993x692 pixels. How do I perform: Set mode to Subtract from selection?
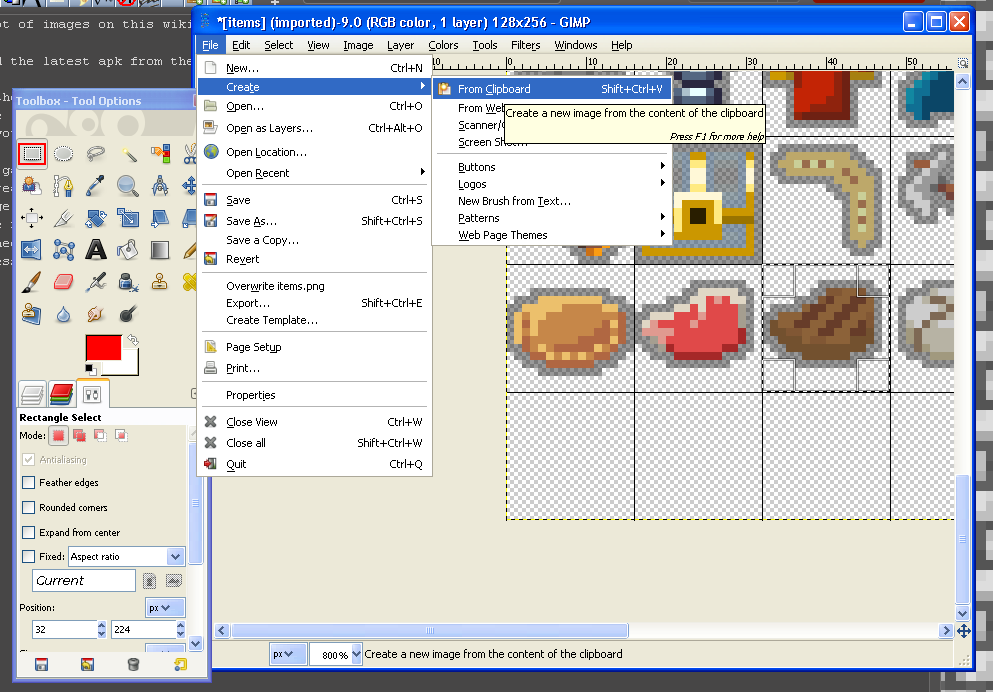pyautogui.click(x=100, y=436)
